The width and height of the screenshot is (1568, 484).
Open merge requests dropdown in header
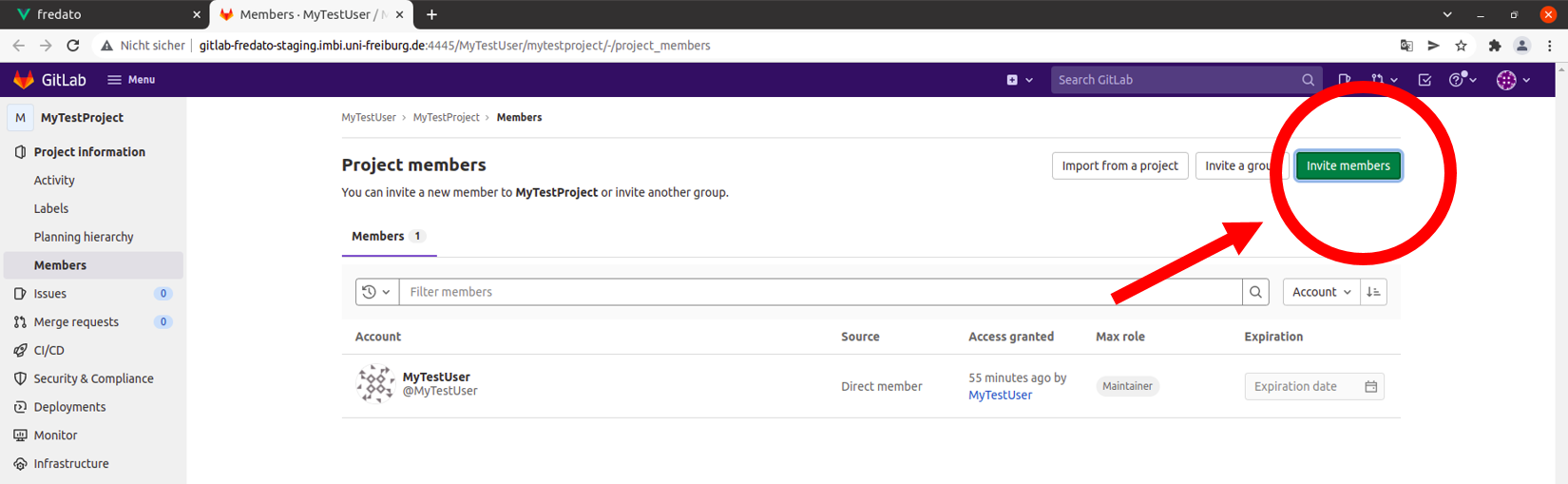(x=1384, y=80)
